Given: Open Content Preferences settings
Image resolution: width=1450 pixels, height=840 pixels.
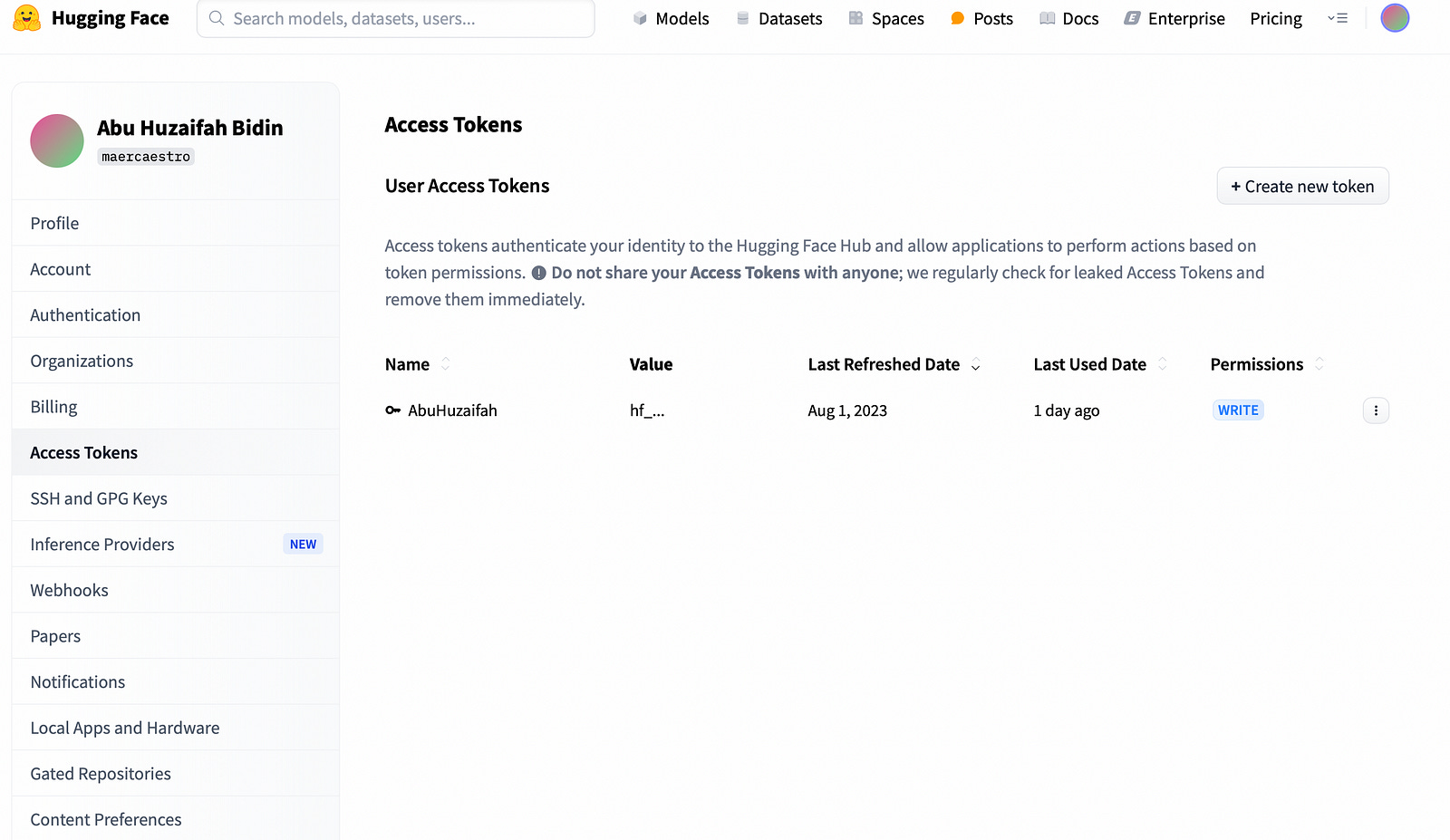Looking at the screenshot, I should click(176, 819).
